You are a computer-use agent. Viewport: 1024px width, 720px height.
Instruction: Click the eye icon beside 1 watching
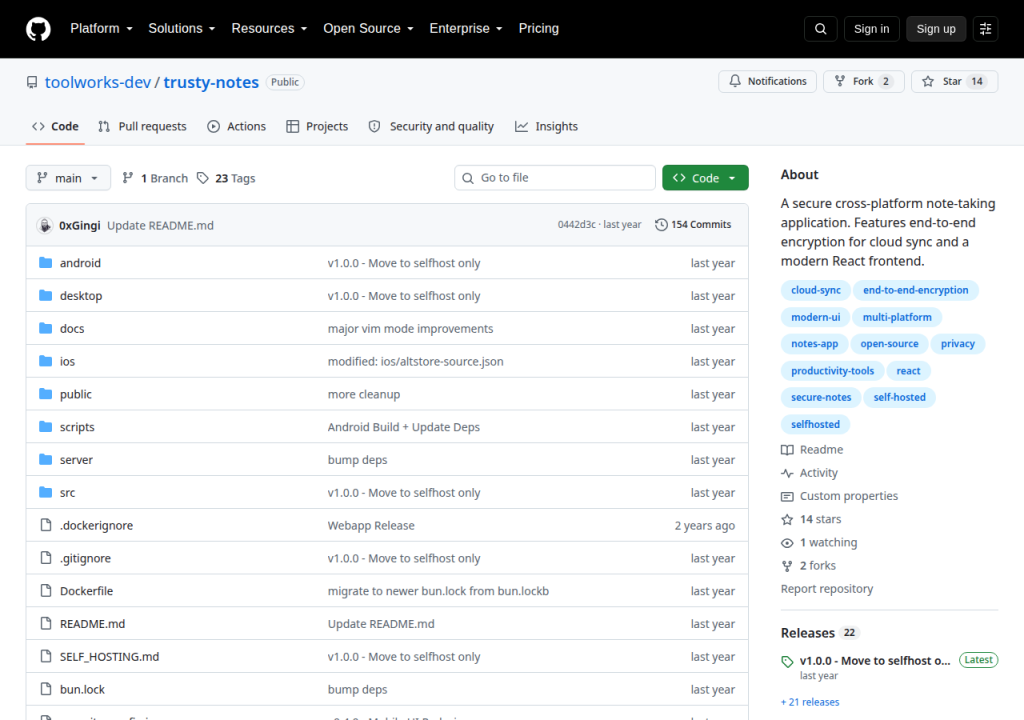click(787, 543)
